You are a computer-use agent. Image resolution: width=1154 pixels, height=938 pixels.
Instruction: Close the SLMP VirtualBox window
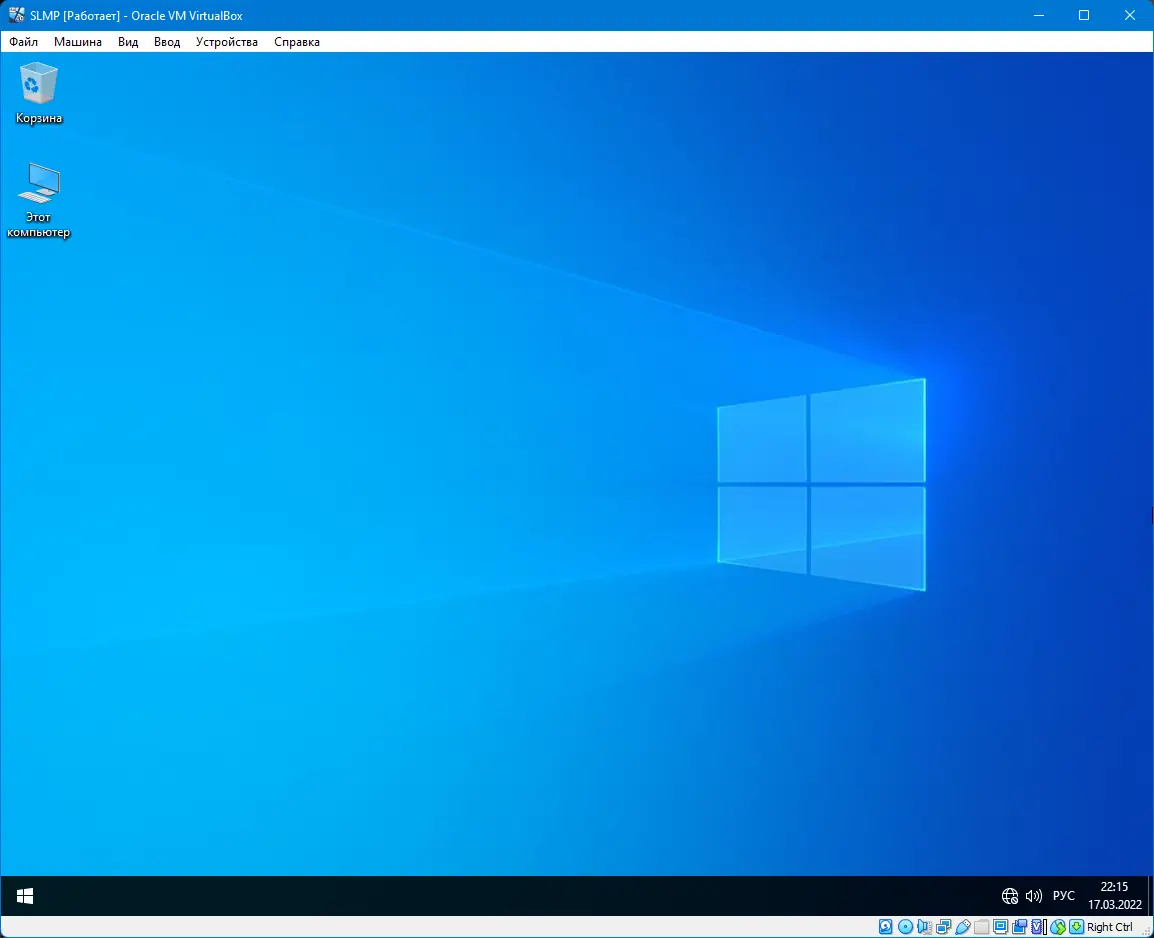click(1130, 15)
